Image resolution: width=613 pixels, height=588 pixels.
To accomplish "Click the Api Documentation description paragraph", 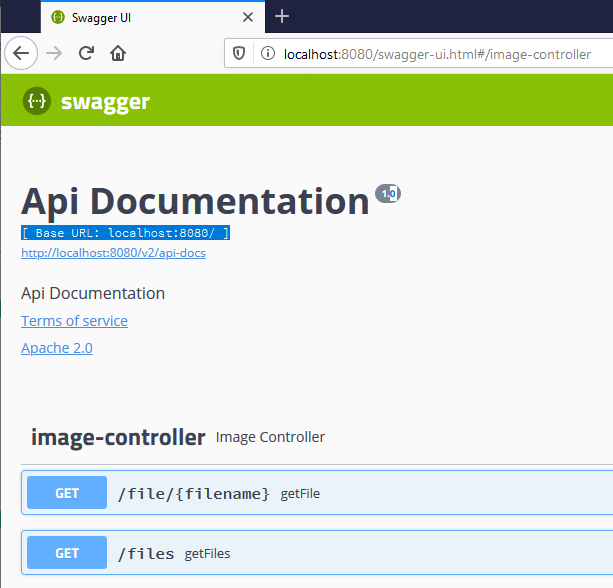I will click(x=93, y=294).
